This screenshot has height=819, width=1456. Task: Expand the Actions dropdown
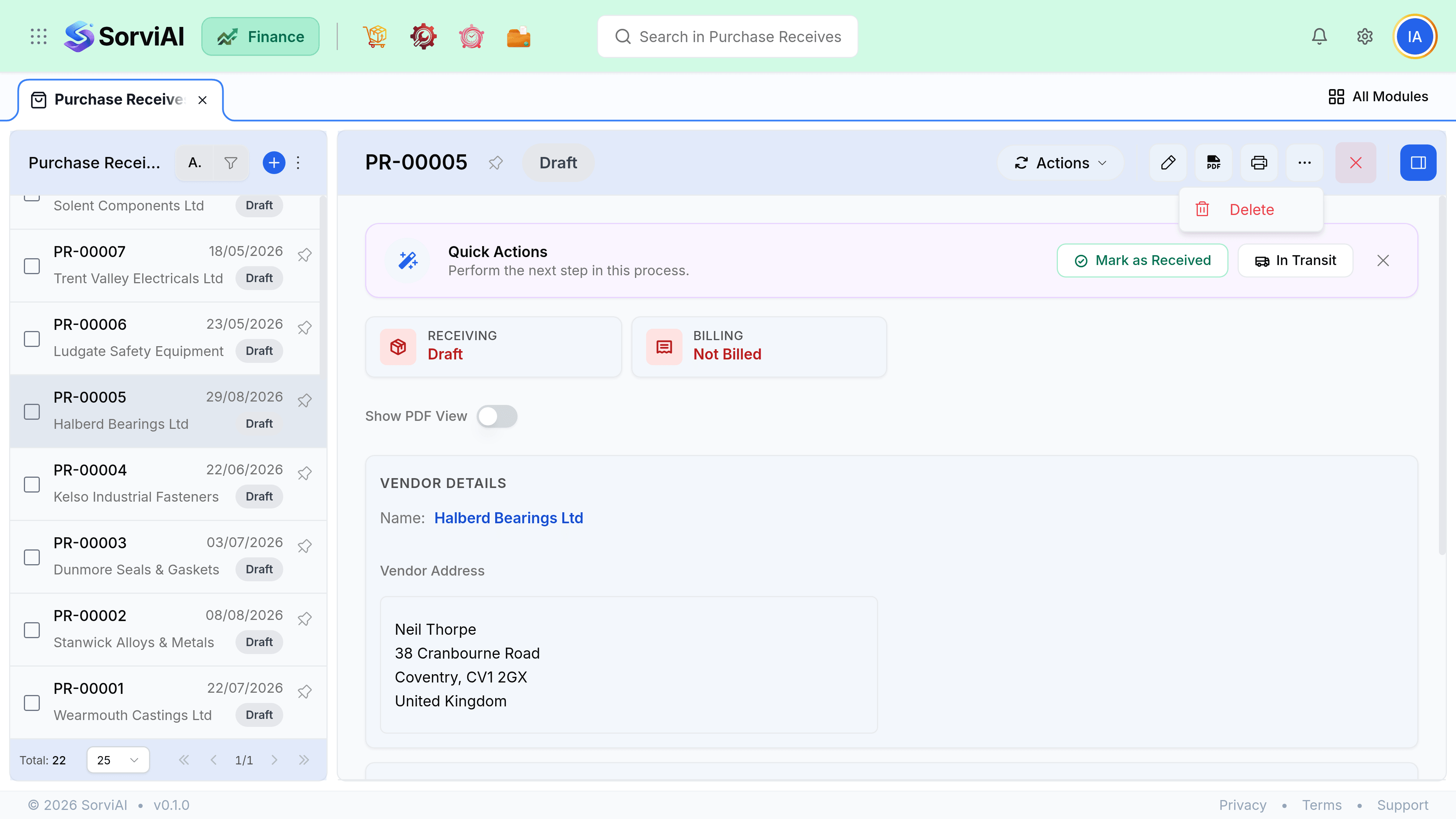pyautogui.click(x=1061, y=163)
